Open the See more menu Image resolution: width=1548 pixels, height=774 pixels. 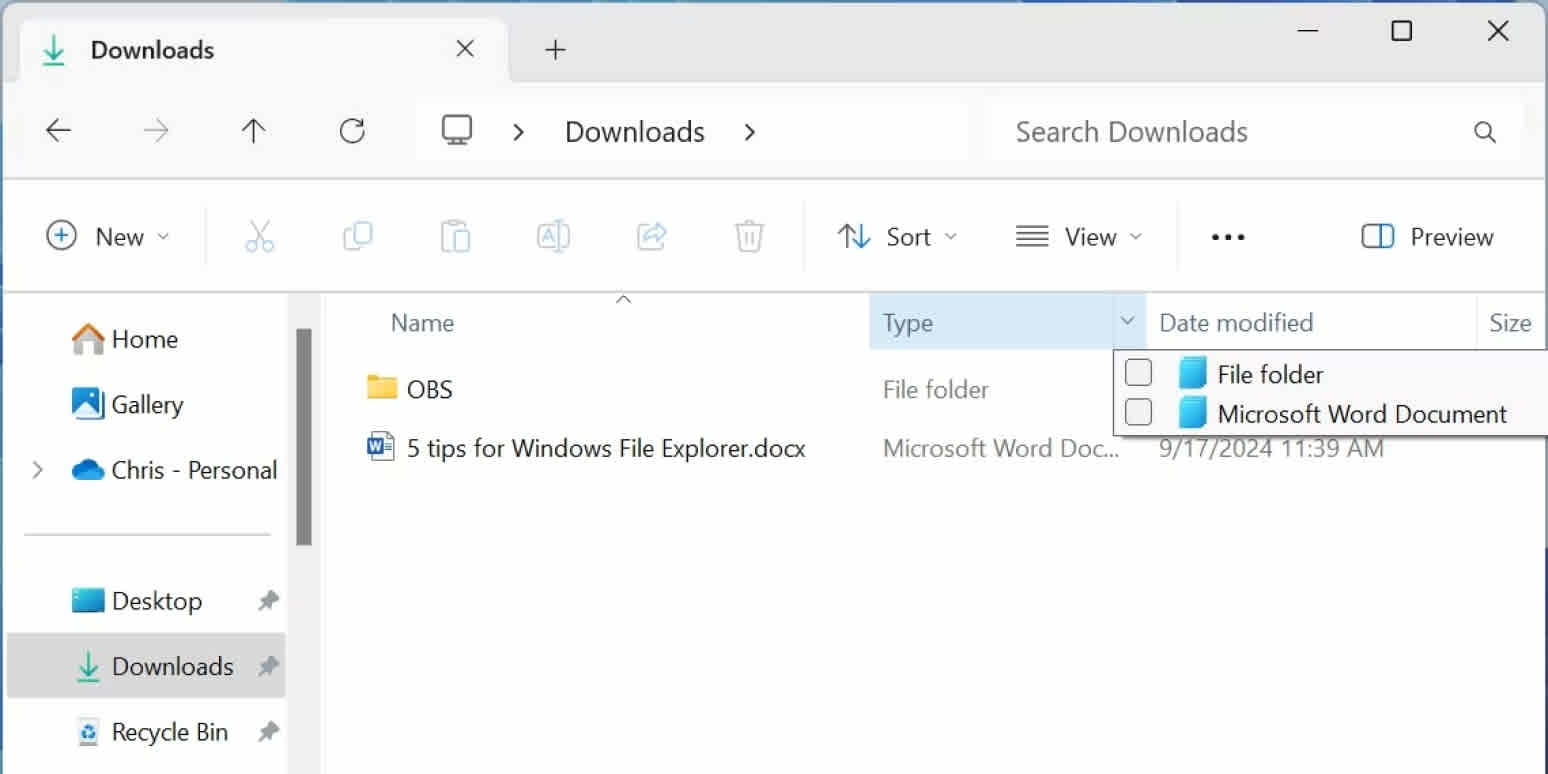1227,236
